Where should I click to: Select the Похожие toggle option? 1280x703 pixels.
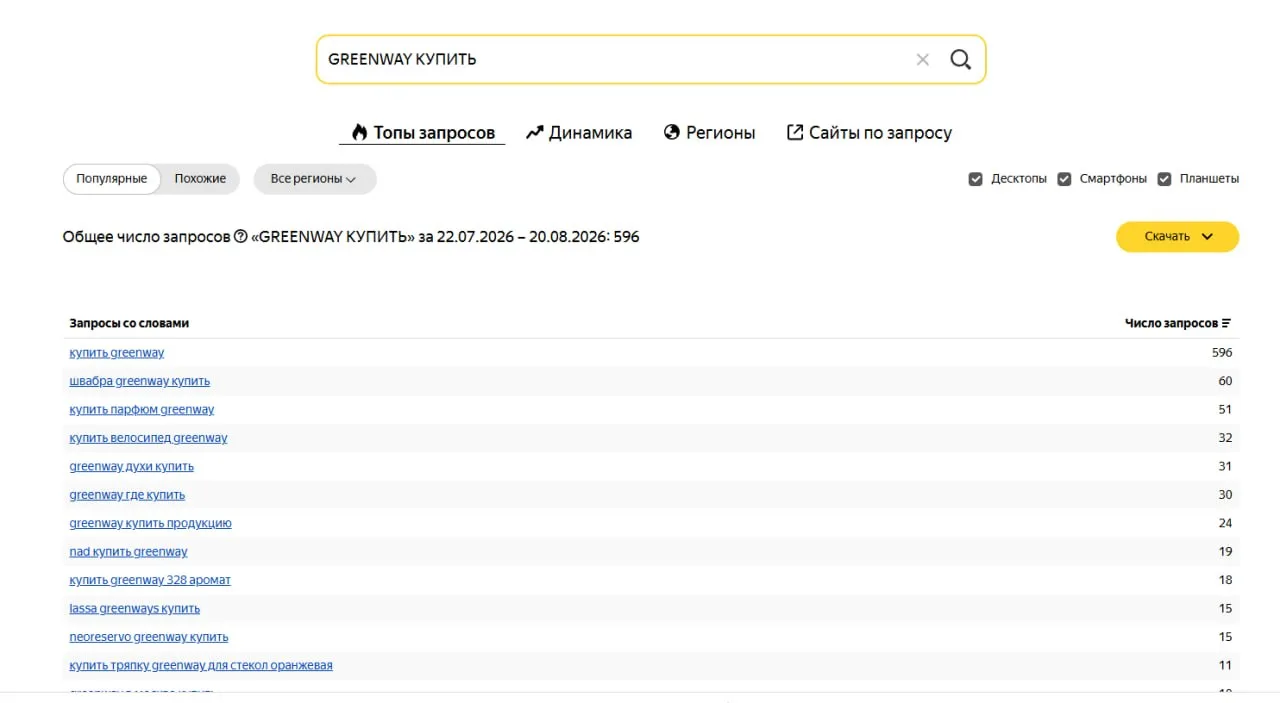[x=200, y=179]
